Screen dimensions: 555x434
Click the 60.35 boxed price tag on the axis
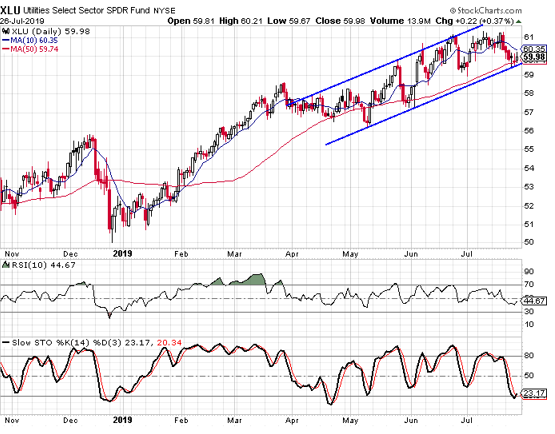coord(534,49)
